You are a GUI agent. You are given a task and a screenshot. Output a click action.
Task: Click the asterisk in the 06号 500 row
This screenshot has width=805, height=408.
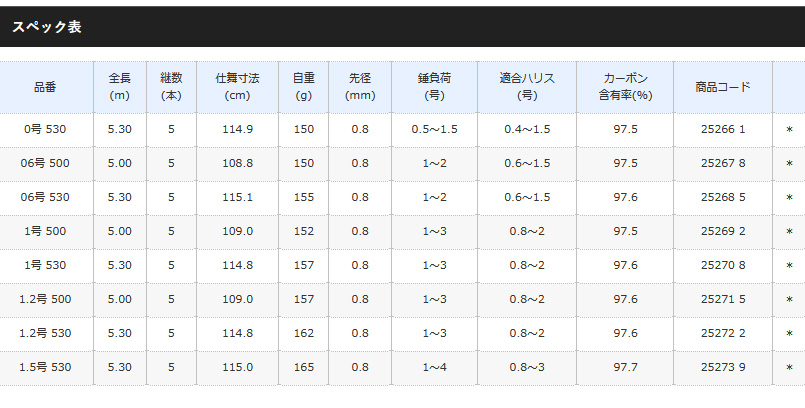(x=789, y=164)
